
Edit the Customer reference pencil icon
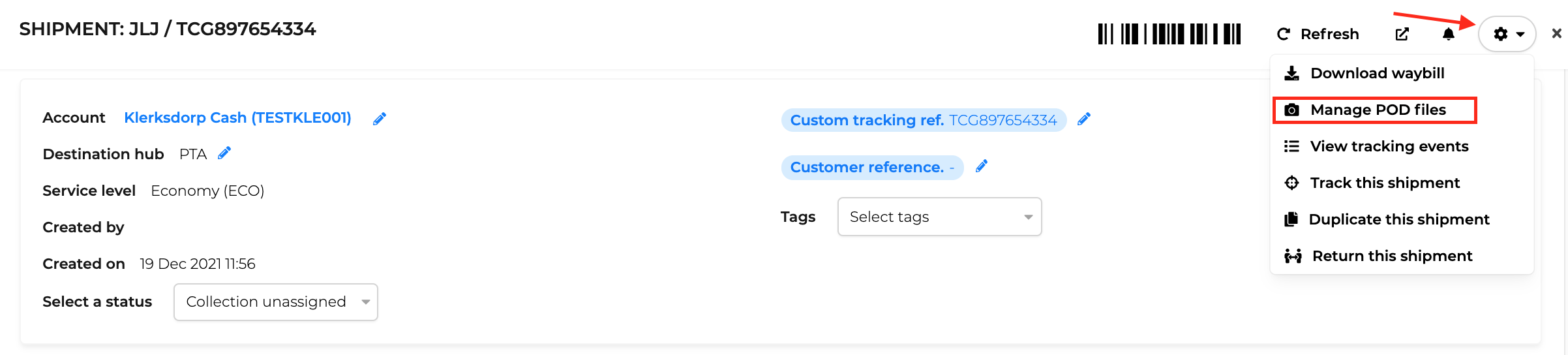(x=982, y=166)
